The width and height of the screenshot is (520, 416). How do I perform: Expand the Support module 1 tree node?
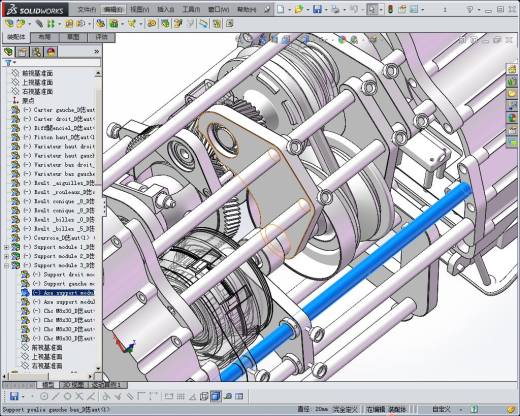(6, 247)
